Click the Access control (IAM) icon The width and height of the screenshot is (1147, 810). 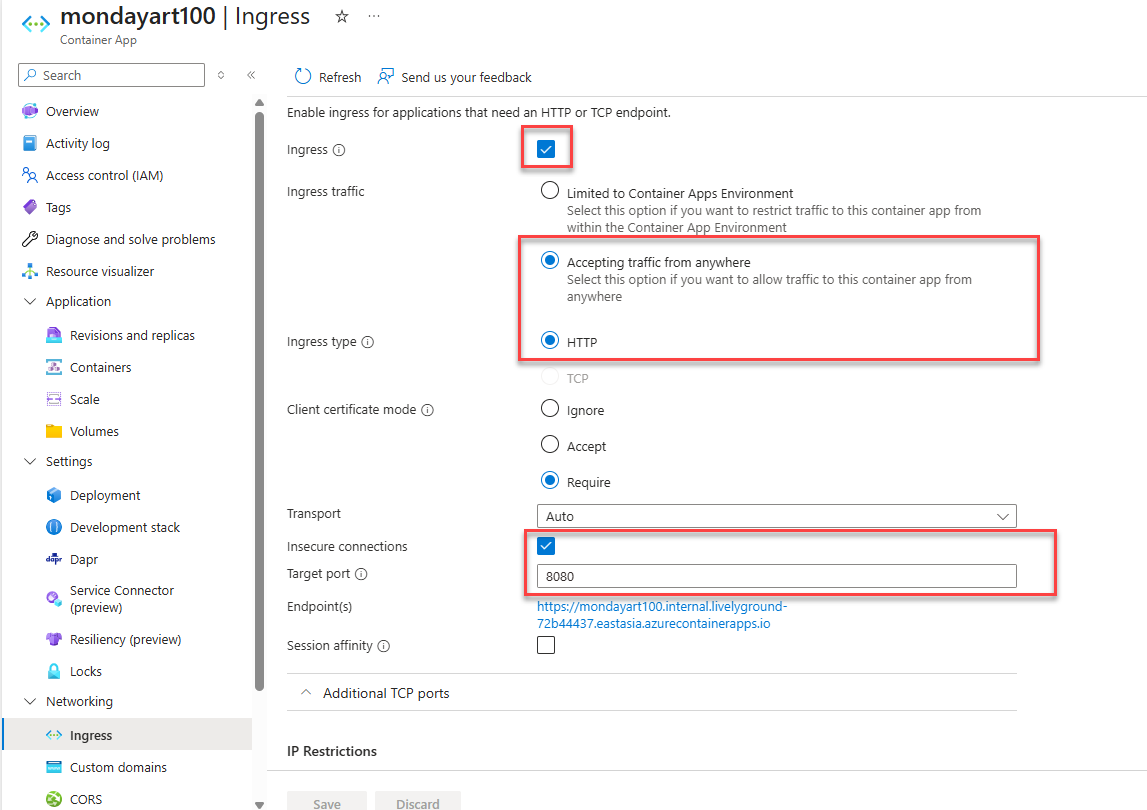(x=30, y=175)
